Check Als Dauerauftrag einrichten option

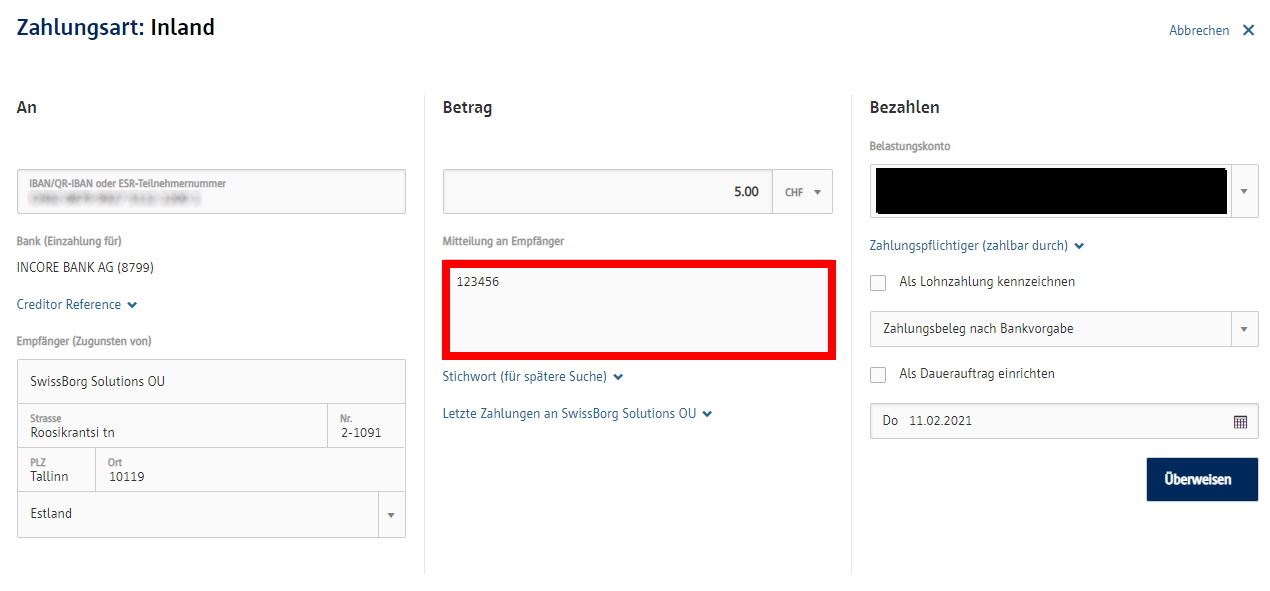878,375
